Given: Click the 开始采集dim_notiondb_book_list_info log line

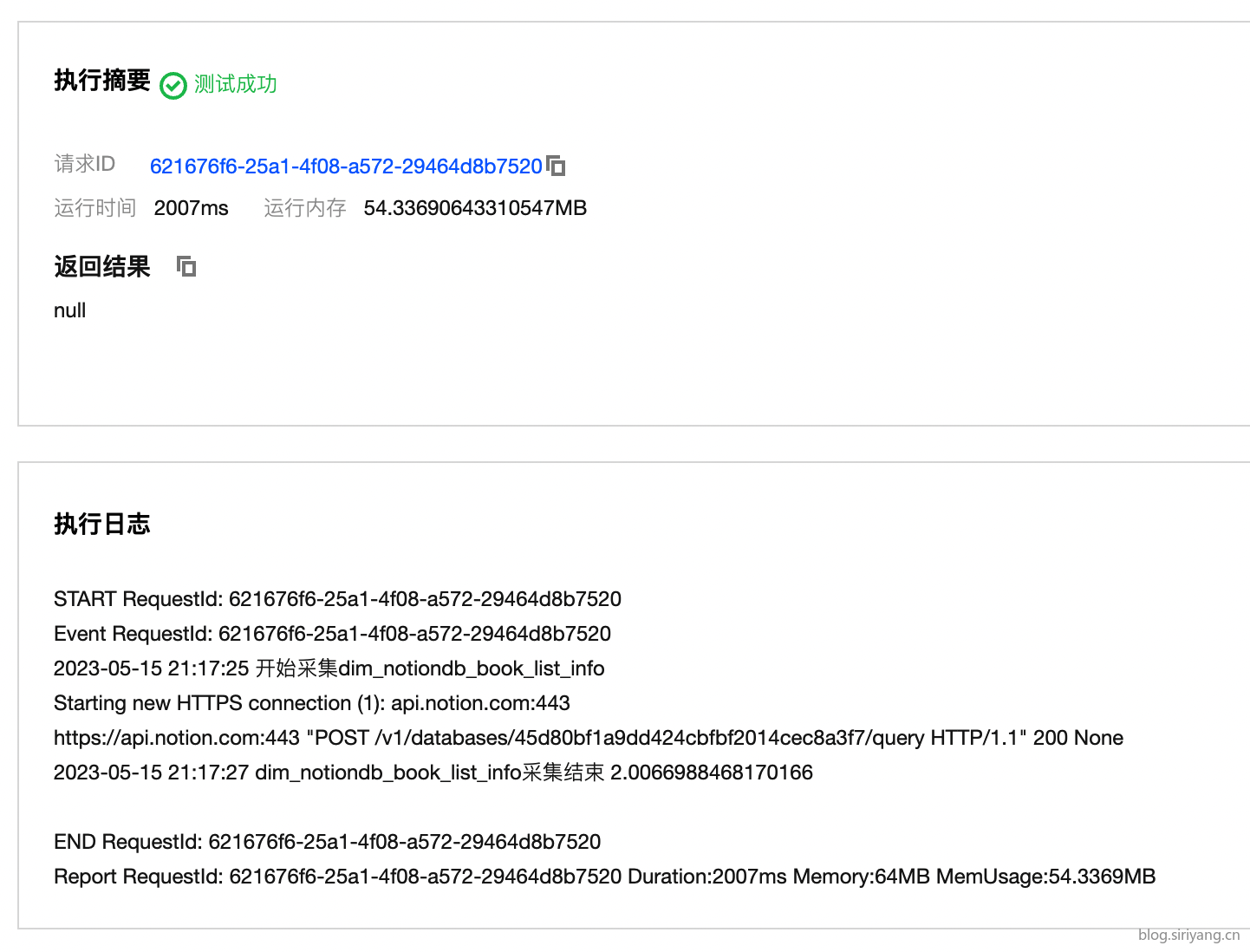Looking at the screenshot, I should (329, 668).
